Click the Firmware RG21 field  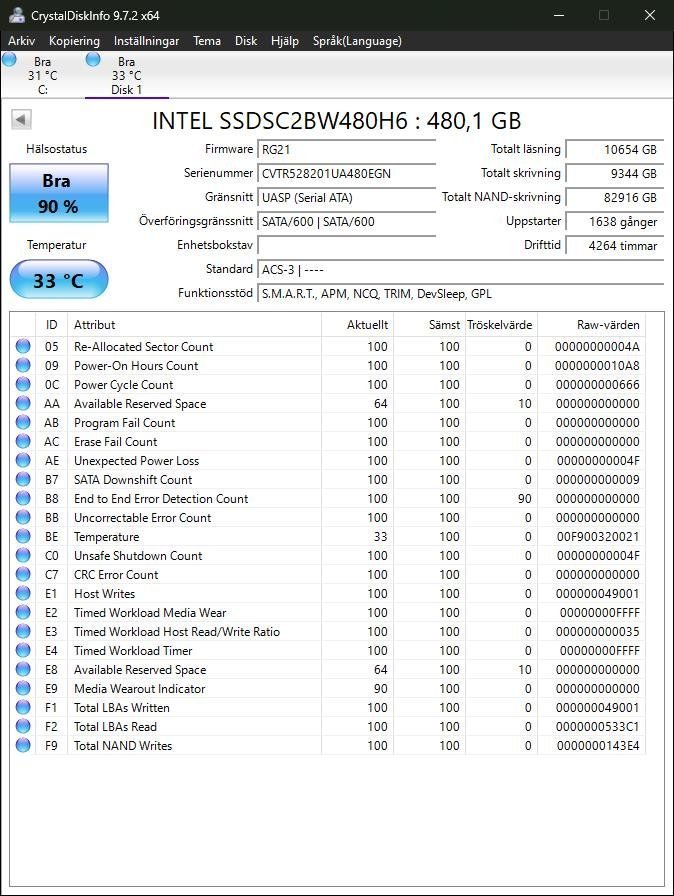(346, 149)
